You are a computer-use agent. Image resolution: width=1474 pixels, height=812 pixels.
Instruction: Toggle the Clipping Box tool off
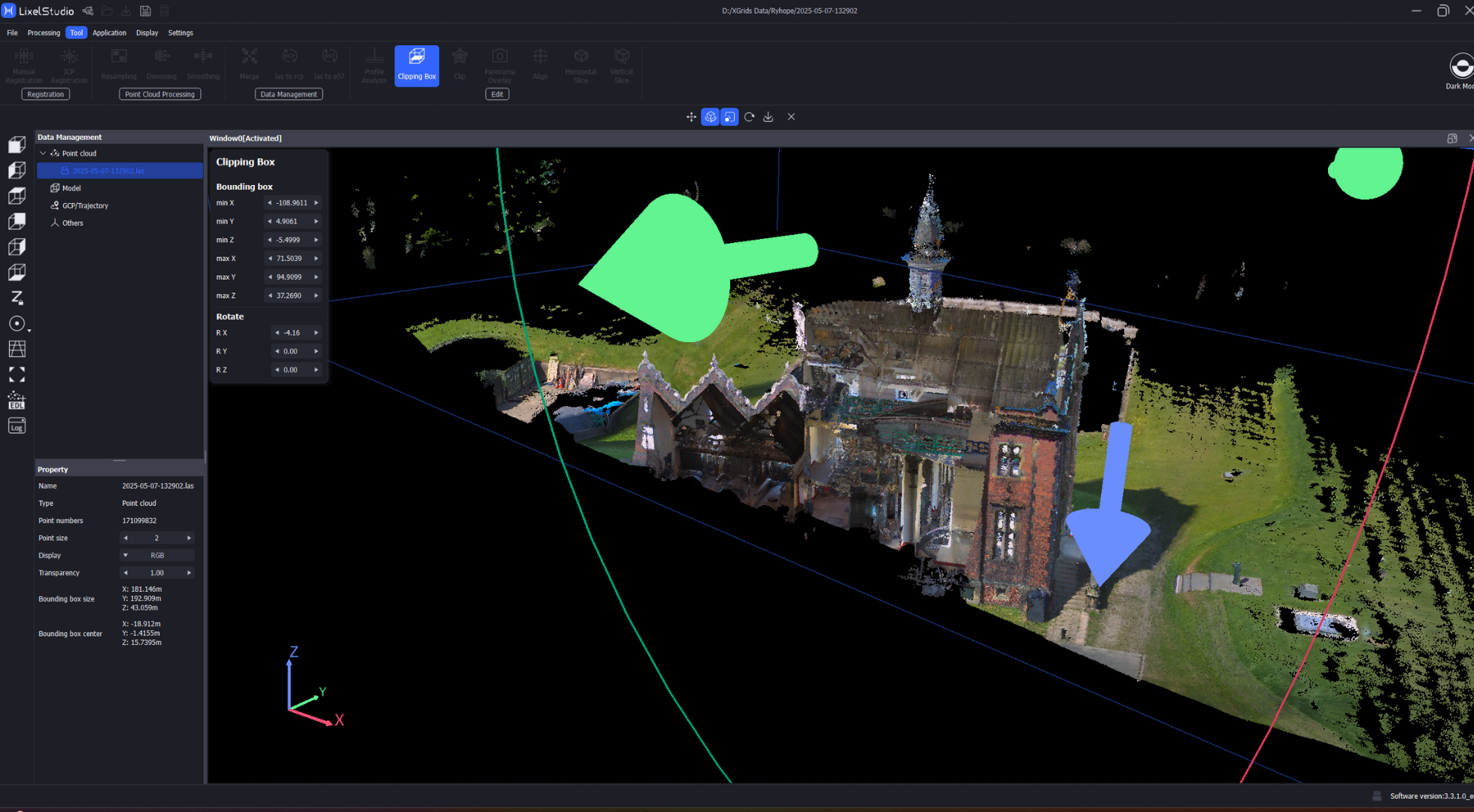[x=416, y=65]
